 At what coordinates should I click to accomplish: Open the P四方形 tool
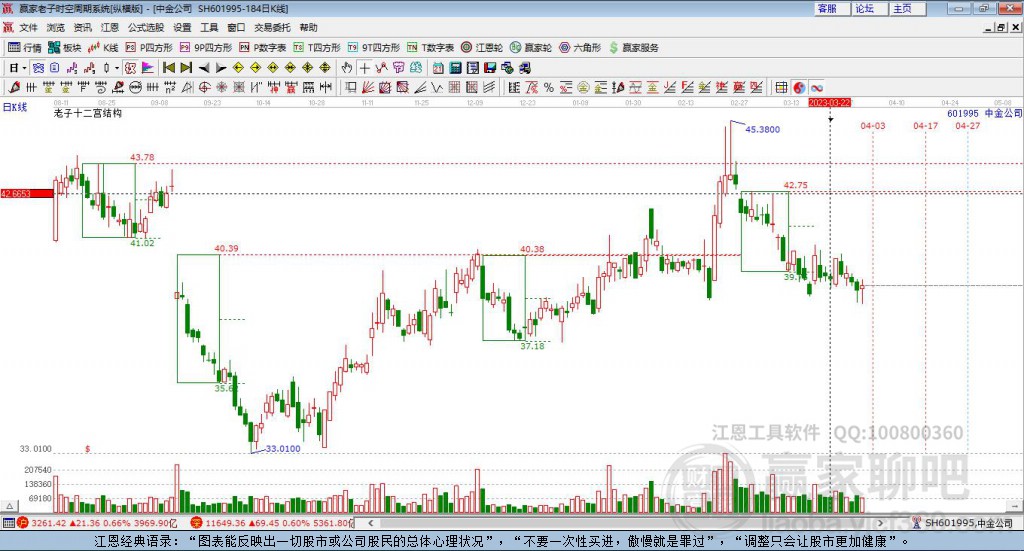click(x=149, y=48)
